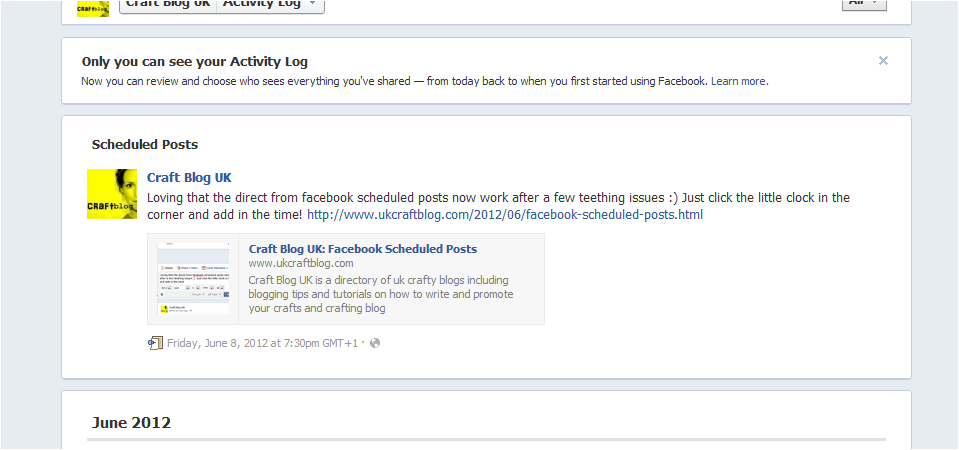959x450 pixels.
Task: Click the 'Only you can see your Activity Log' heading
Action: [194, 61]
